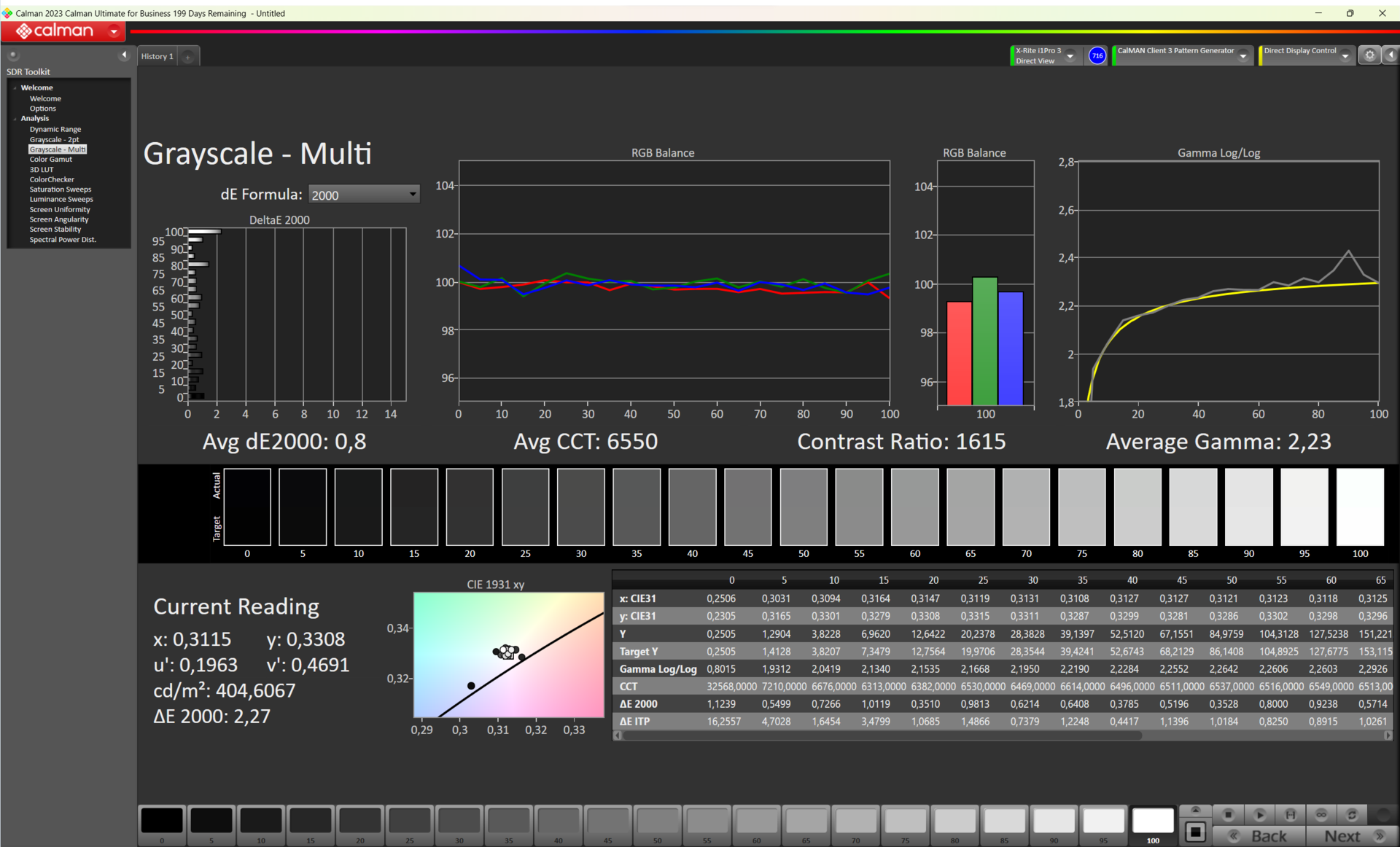
Task: Click the bracket read-single icon
Action: [1290, 815]
